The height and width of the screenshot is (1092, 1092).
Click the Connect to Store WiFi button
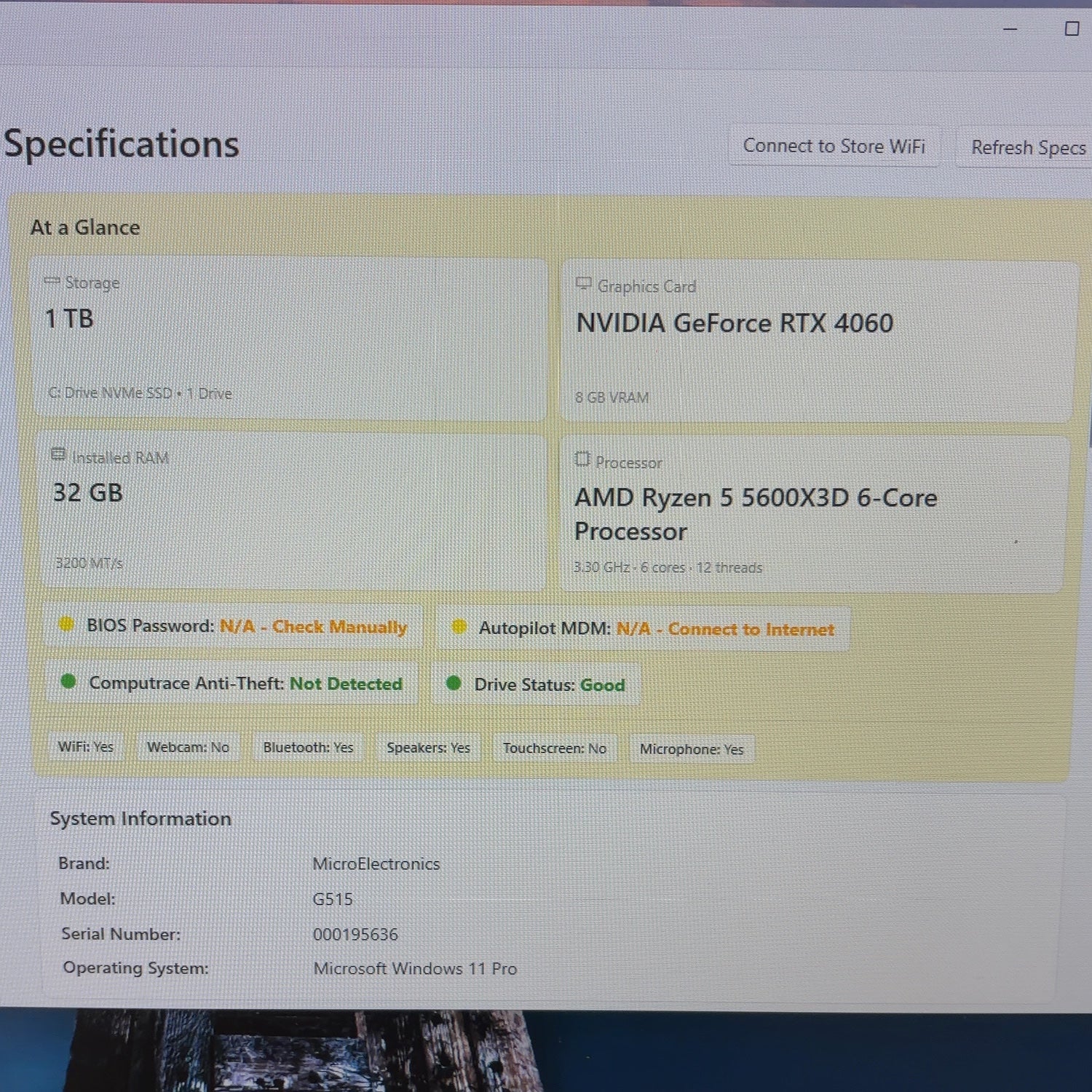pyautogui.click(x=834, y=146)
